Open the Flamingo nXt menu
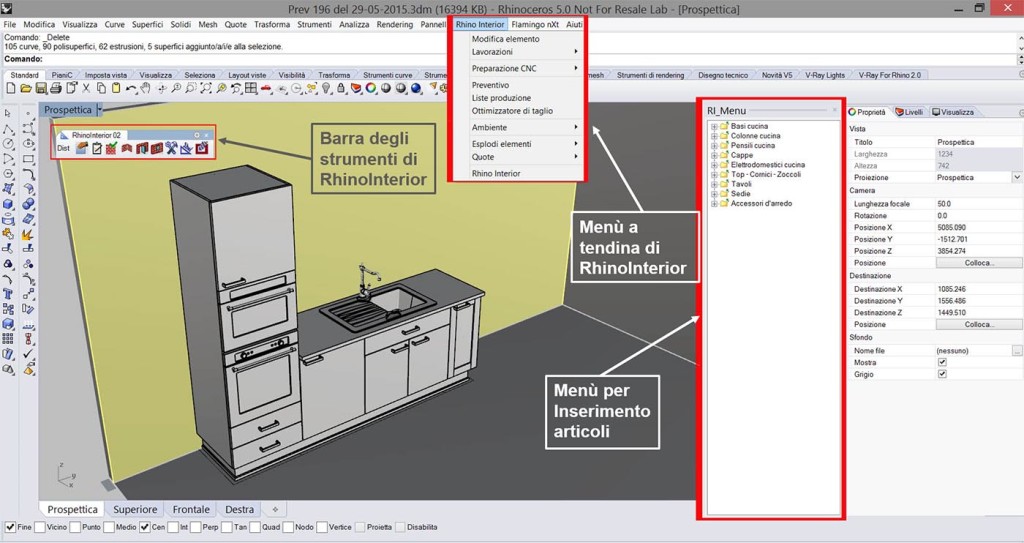1024x543 pixels. [x=535, y=24]
